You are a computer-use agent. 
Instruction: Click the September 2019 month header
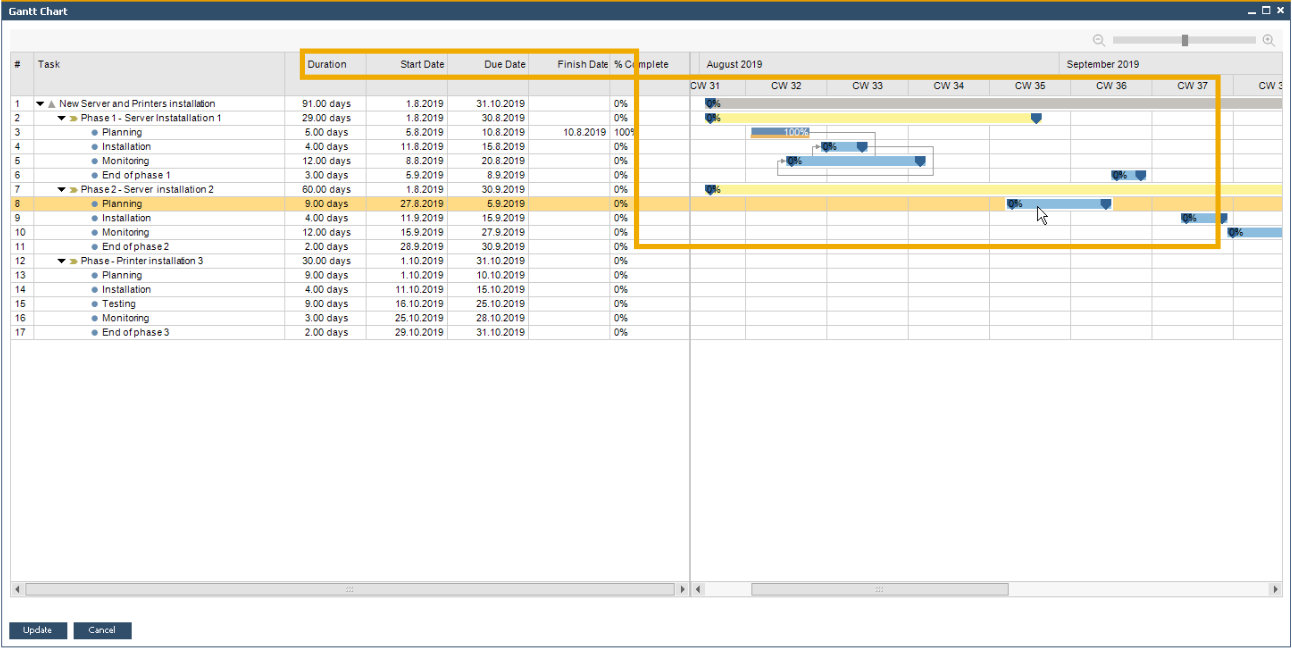[1103, 64]
